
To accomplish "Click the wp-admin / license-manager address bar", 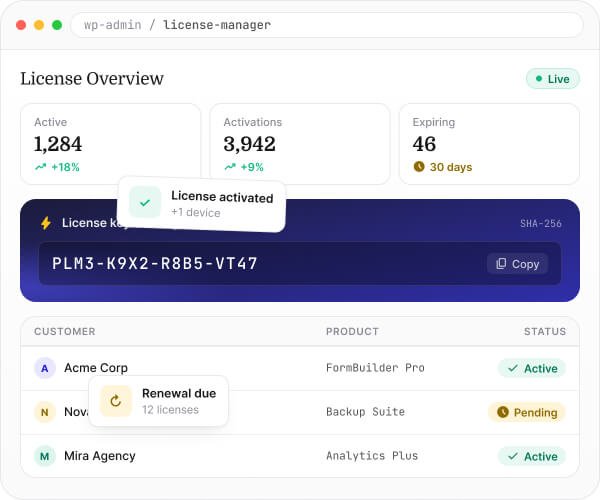I will tap(327, 25).
